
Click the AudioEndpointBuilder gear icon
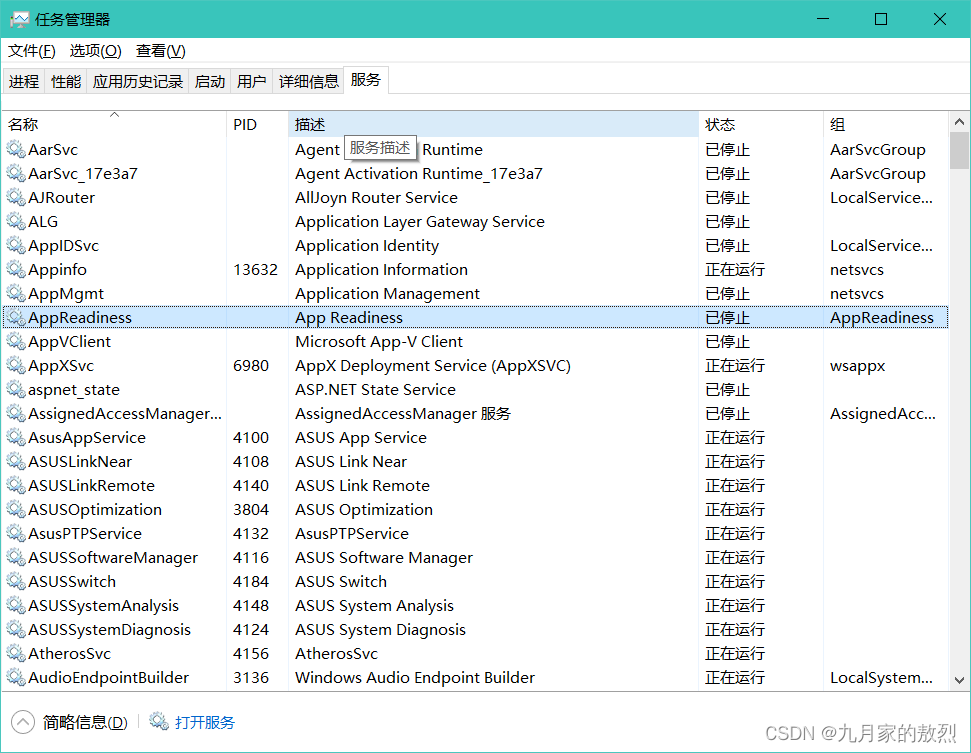pyautogui.click(x=16, y=677)
